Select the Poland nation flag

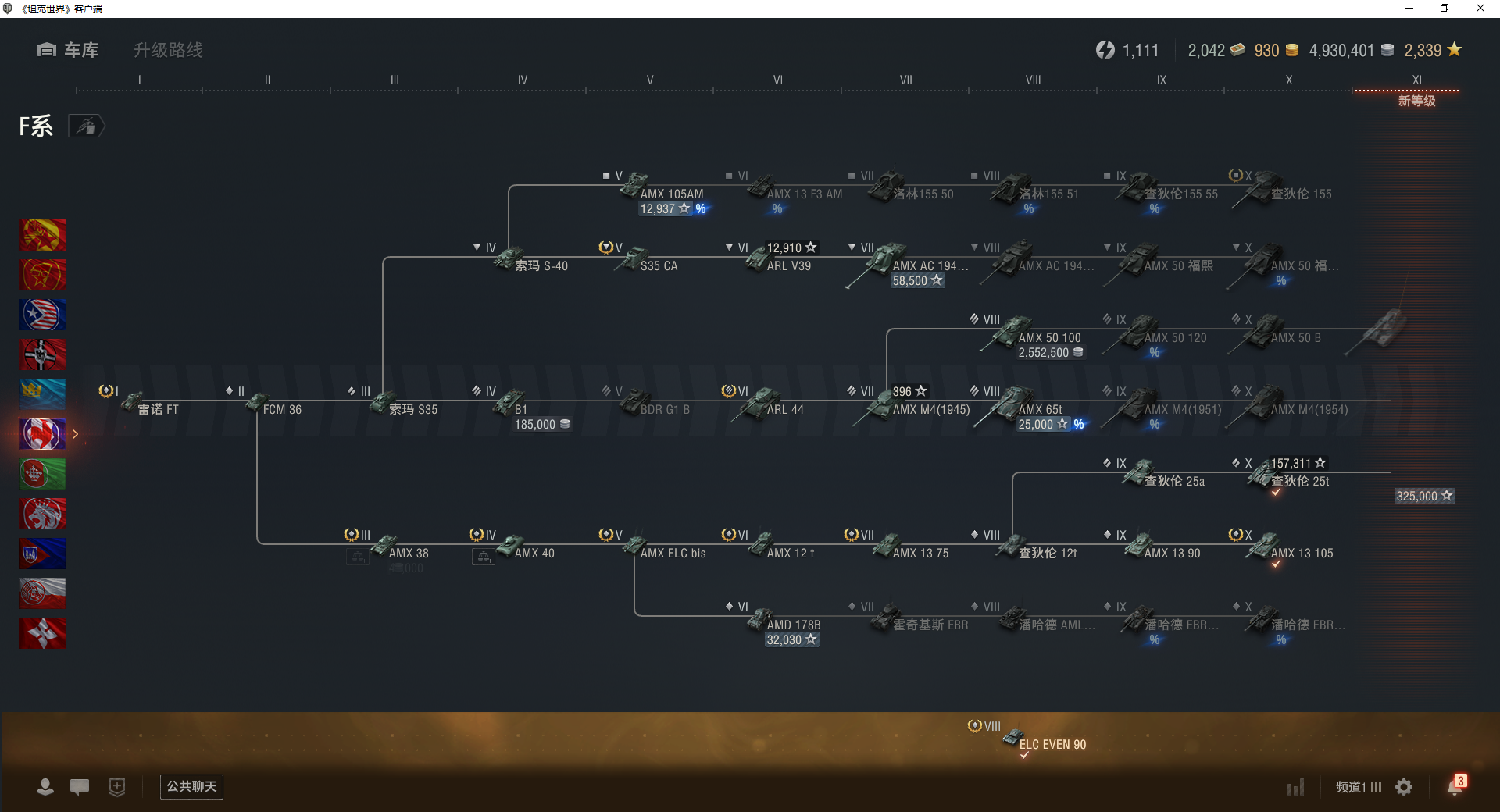[x=42, y=593]
